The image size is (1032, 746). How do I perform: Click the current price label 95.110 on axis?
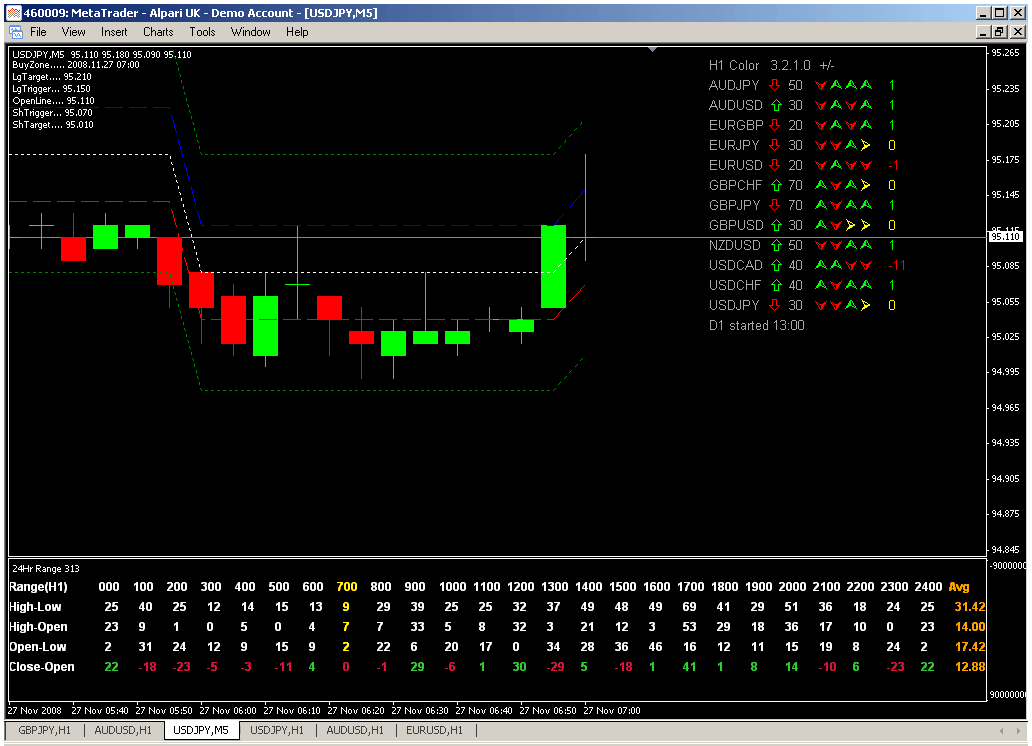[1005, 236]
